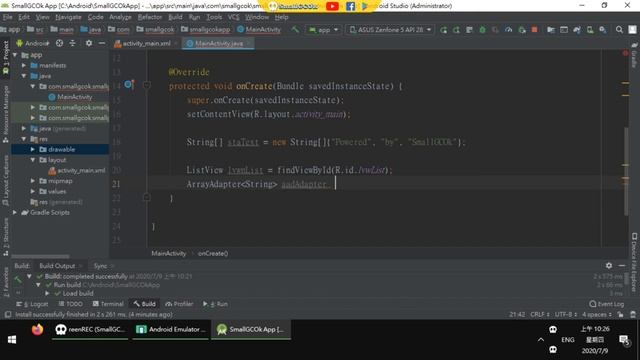640x360 pixels.
Task: Toggle the Gradle sidebar button on right
Action: (x=634, y=55)
